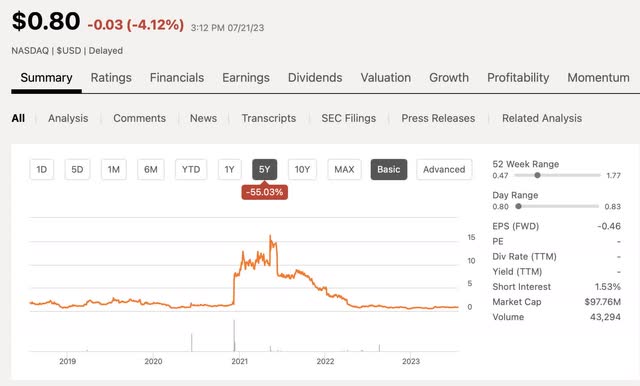Viewport: 640px width, 386px height.
Task: Switch to the Ratings tab
Action: coord(111,78)
